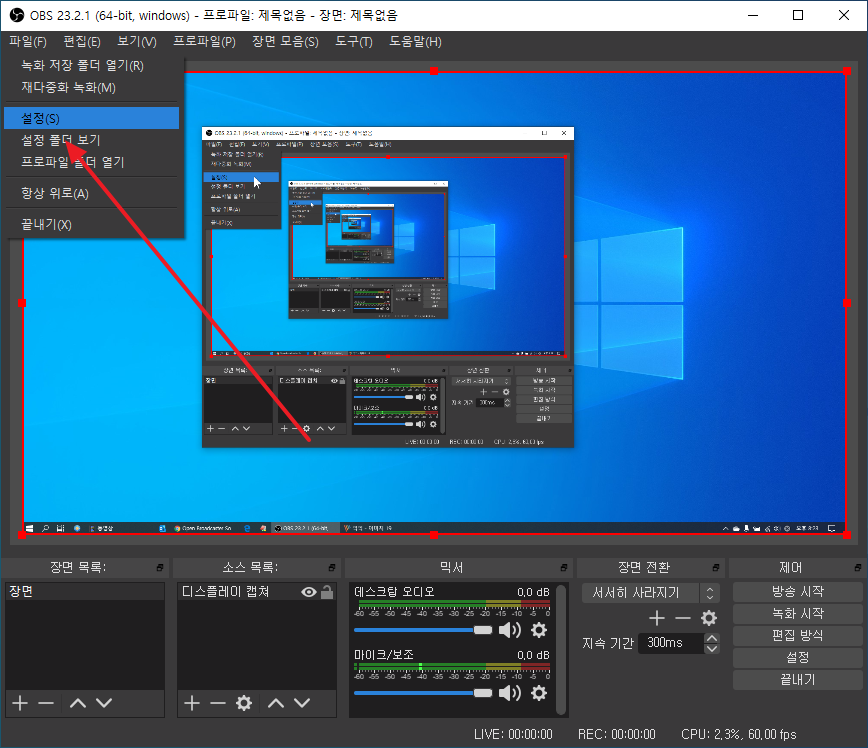Add a transition with the plus icon
The image size is (868, 748).
[x=657, y=618]
